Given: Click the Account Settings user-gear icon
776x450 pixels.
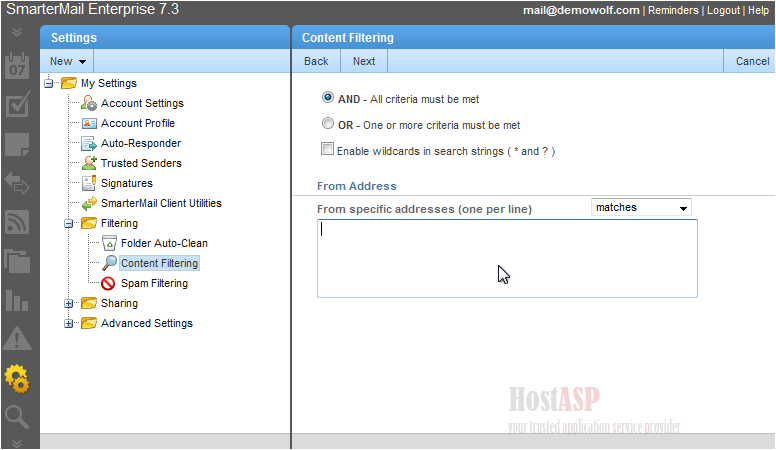Looking at the screenshot, I should [89, 103].
